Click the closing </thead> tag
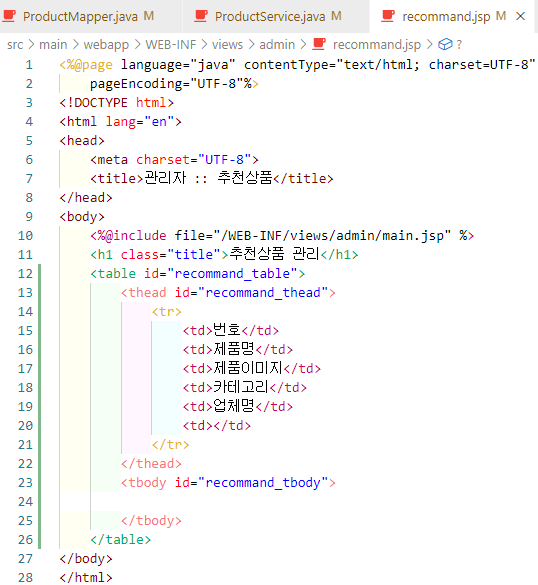 151,464
